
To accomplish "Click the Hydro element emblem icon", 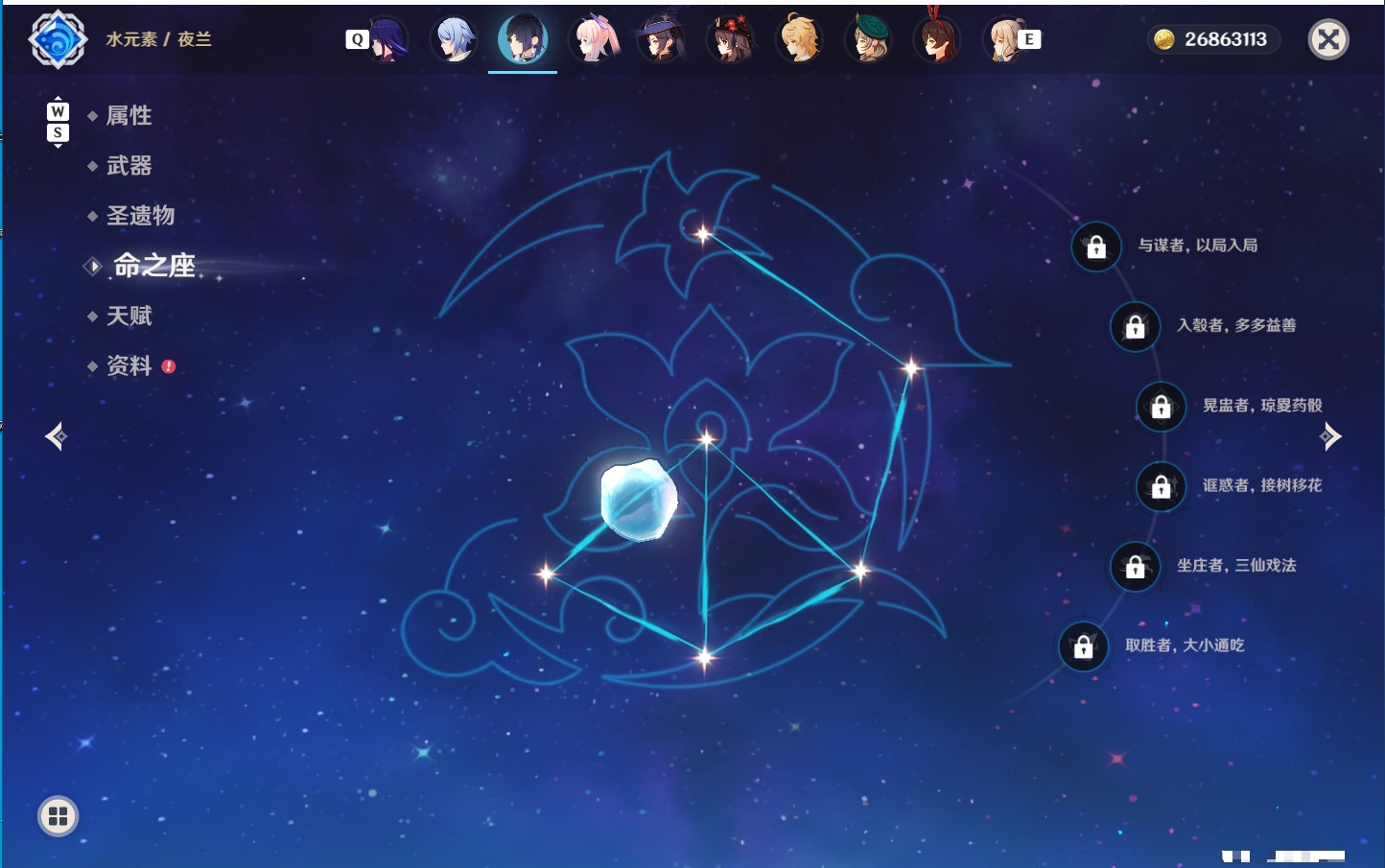I will pos(58,39).
